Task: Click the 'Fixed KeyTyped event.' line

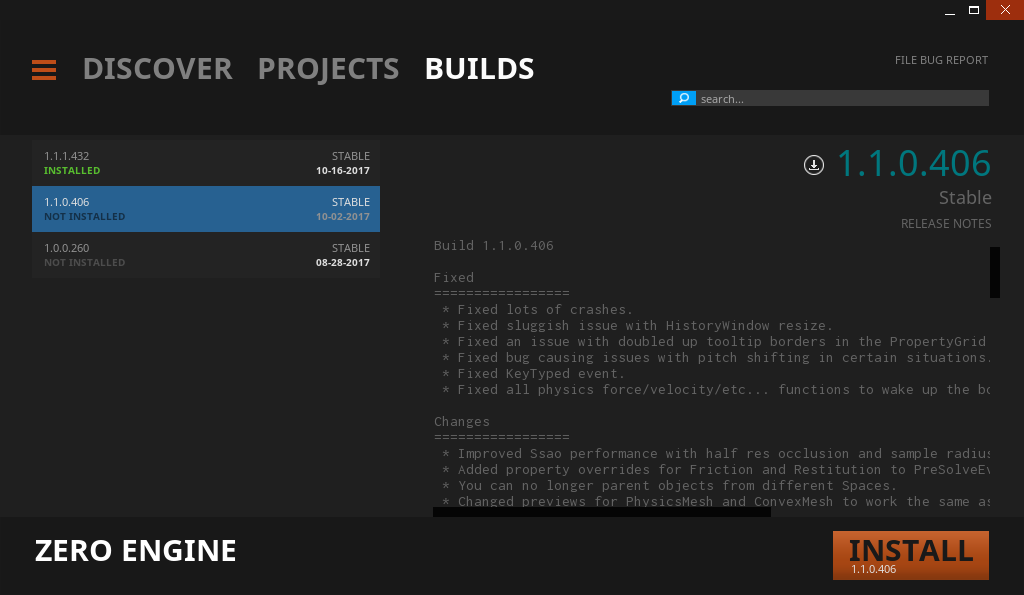Action: click(534, 374)
